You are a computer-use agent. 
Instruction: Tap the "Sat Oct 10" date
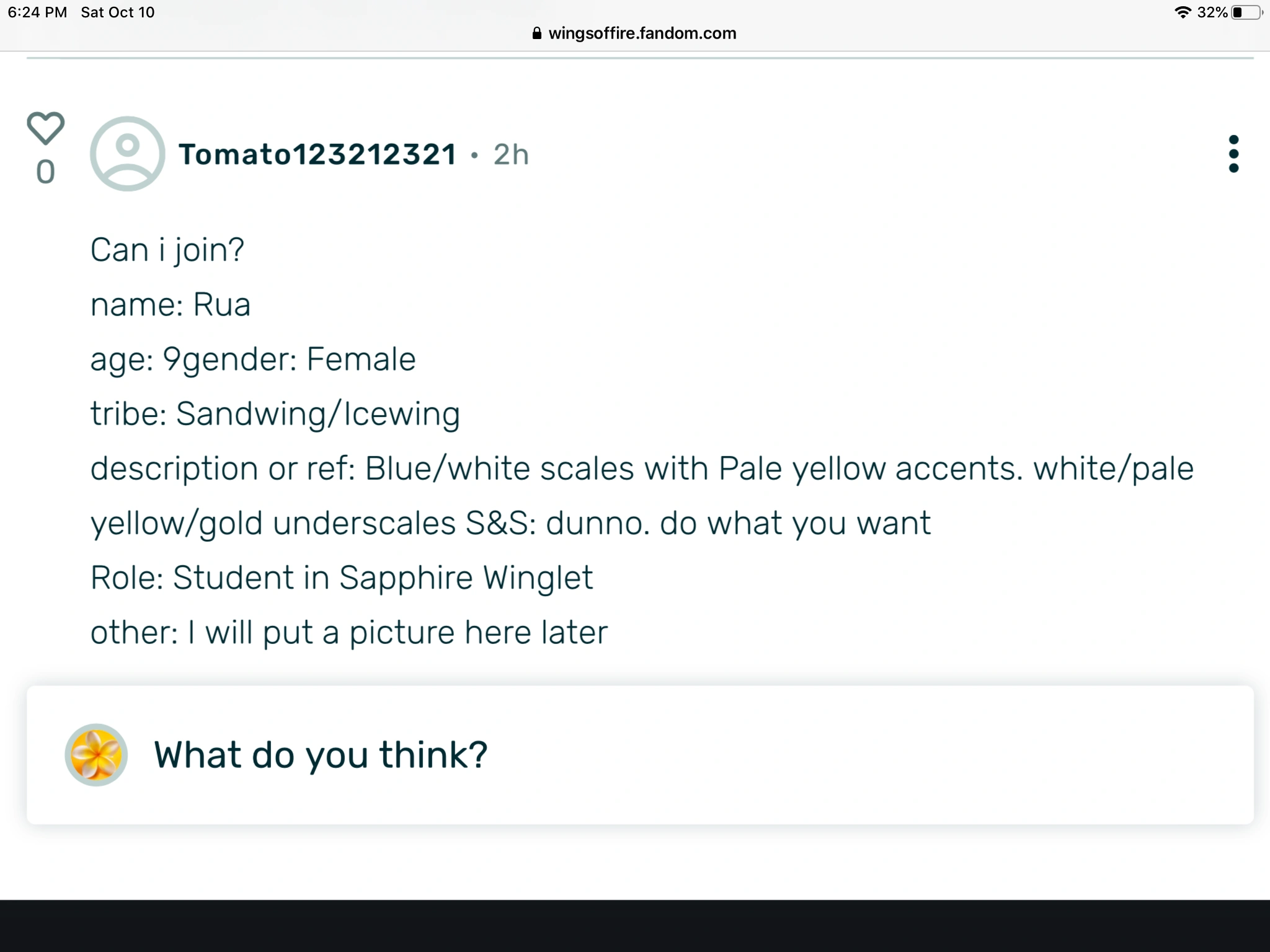point(117,12)
